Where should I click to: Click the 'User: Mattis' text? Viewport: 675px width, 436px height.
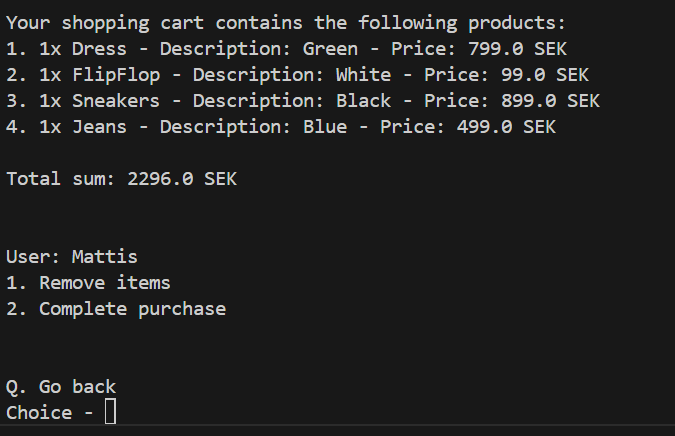tap(72, 257)
